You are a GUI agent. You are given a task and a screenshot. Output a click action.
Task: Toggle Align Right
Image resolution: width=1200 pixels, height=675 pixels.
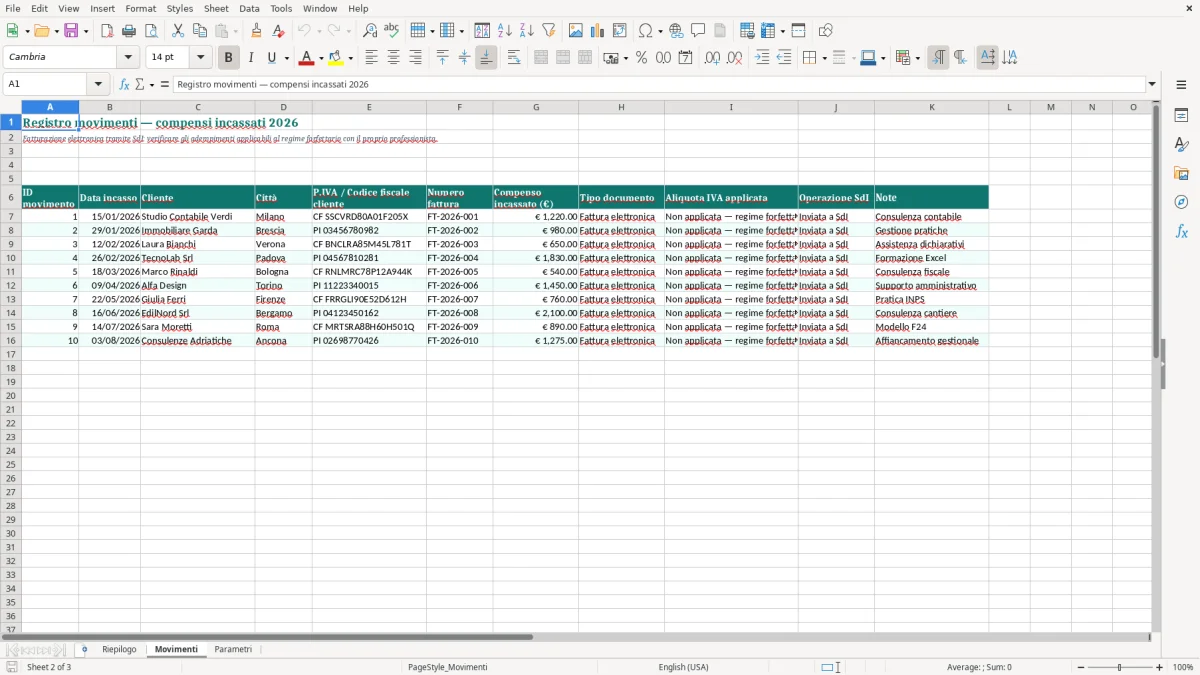pos(416,58)
